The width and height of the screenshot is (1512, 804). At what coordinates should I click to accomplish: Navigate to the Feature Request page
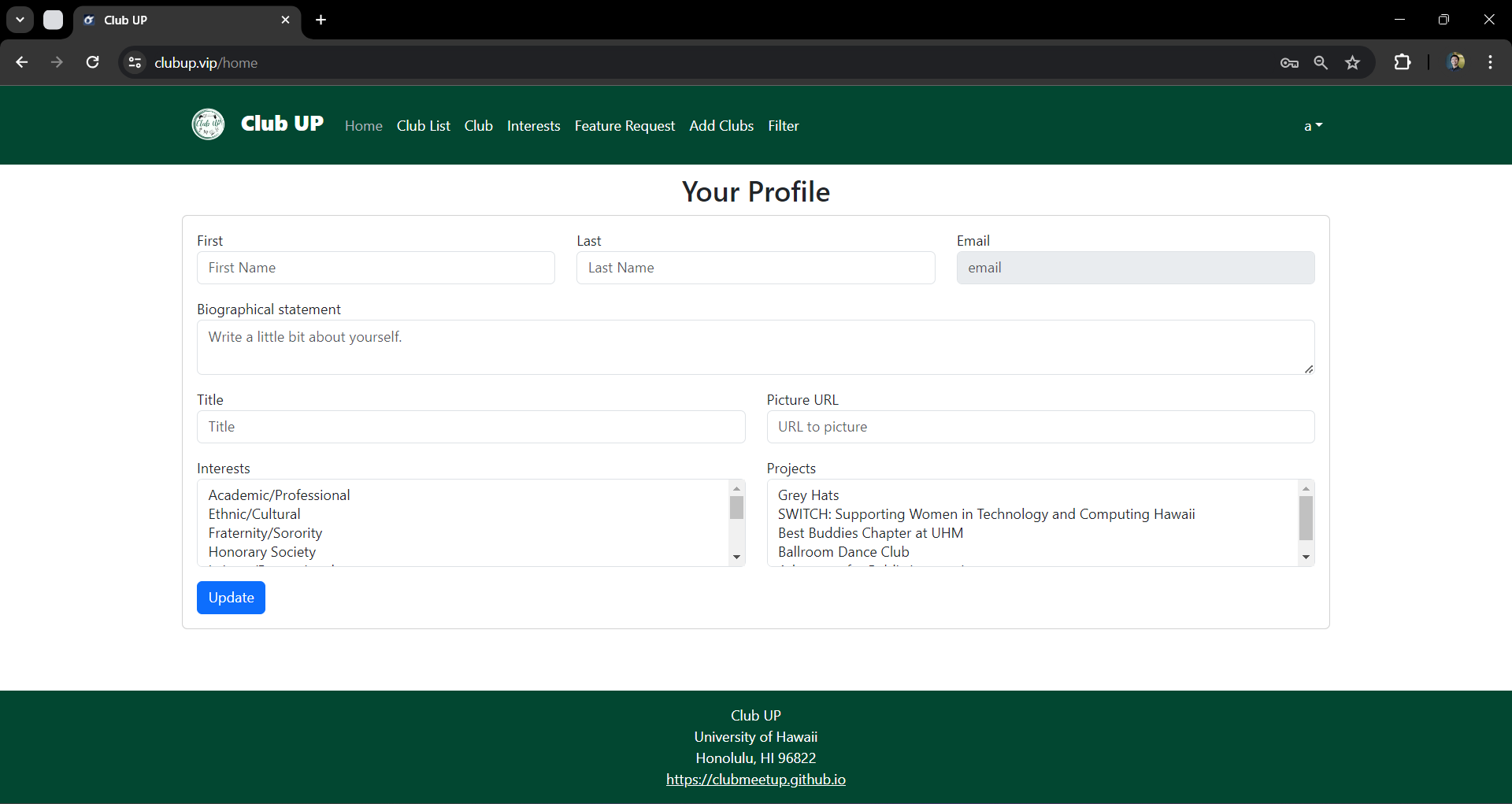point(624,125)
